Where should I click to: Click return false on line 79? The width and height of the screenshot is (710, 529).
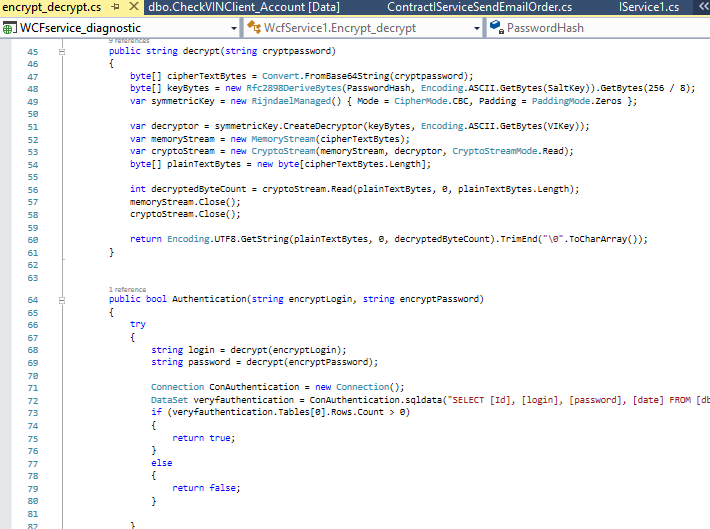click(x=206, y=488)
